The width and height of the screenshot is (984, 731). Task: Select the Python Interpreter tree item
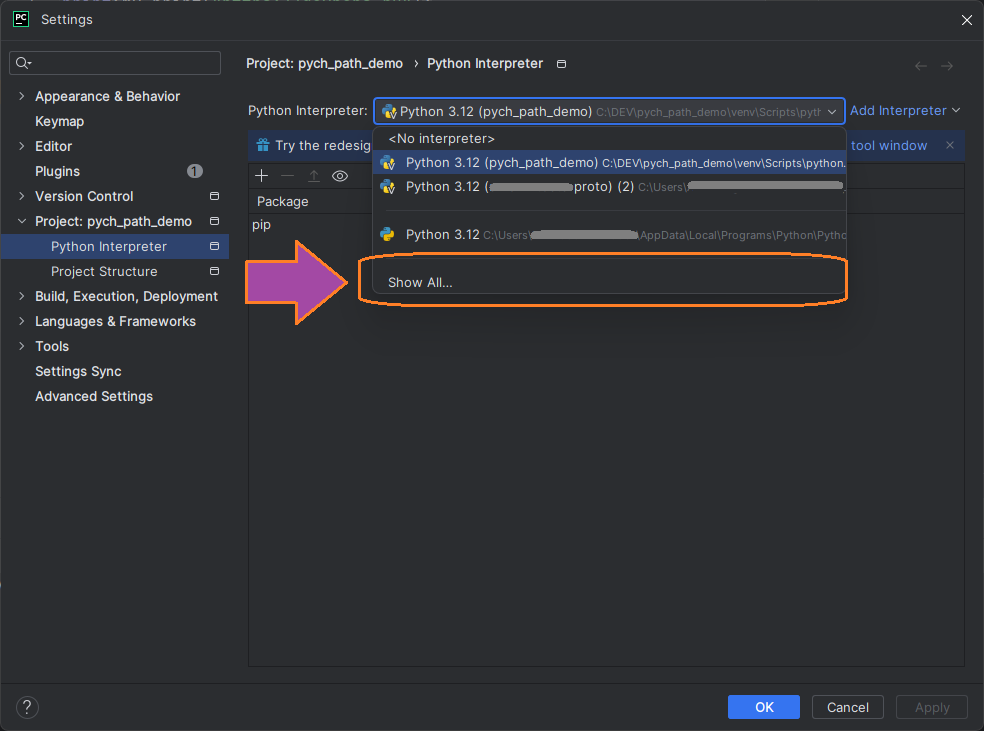(x=115, y=246)
